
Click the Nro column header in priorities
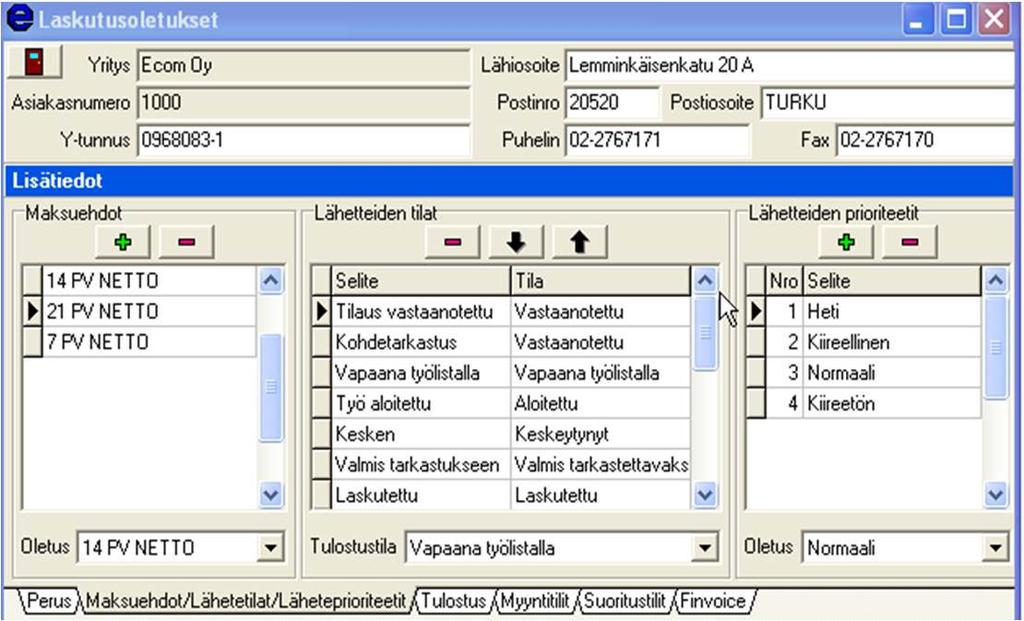click(x=784, y=281)
